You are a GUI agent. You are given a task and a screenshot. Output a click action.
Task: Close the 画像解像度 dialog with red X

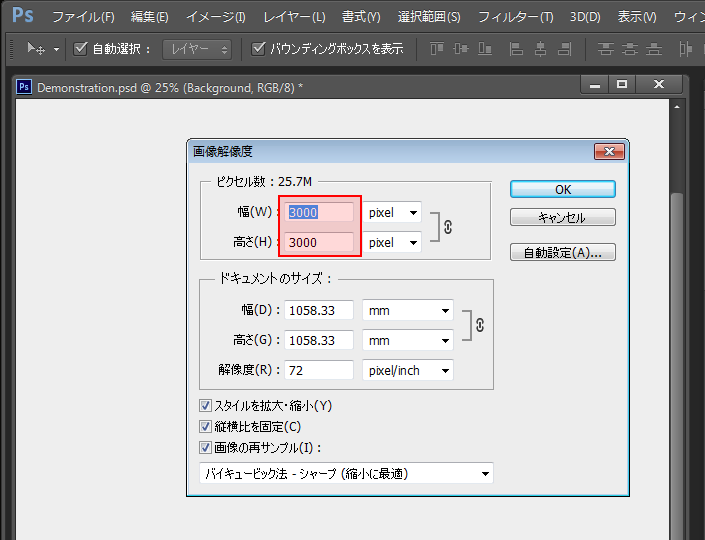609,152
